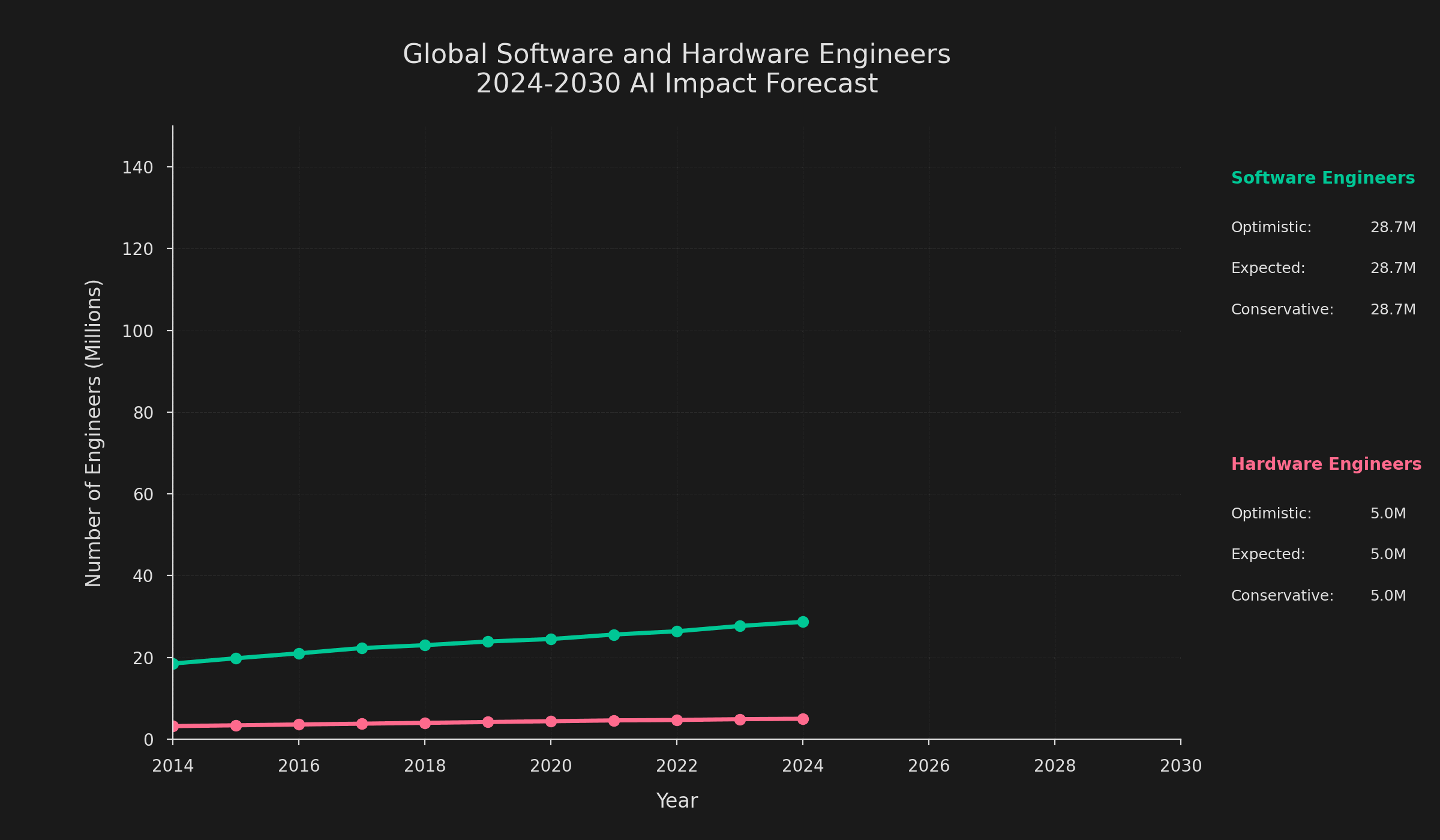Select the 2018 green Software data marker
This screenshot has height=840, width=1440.
[425, 645]
